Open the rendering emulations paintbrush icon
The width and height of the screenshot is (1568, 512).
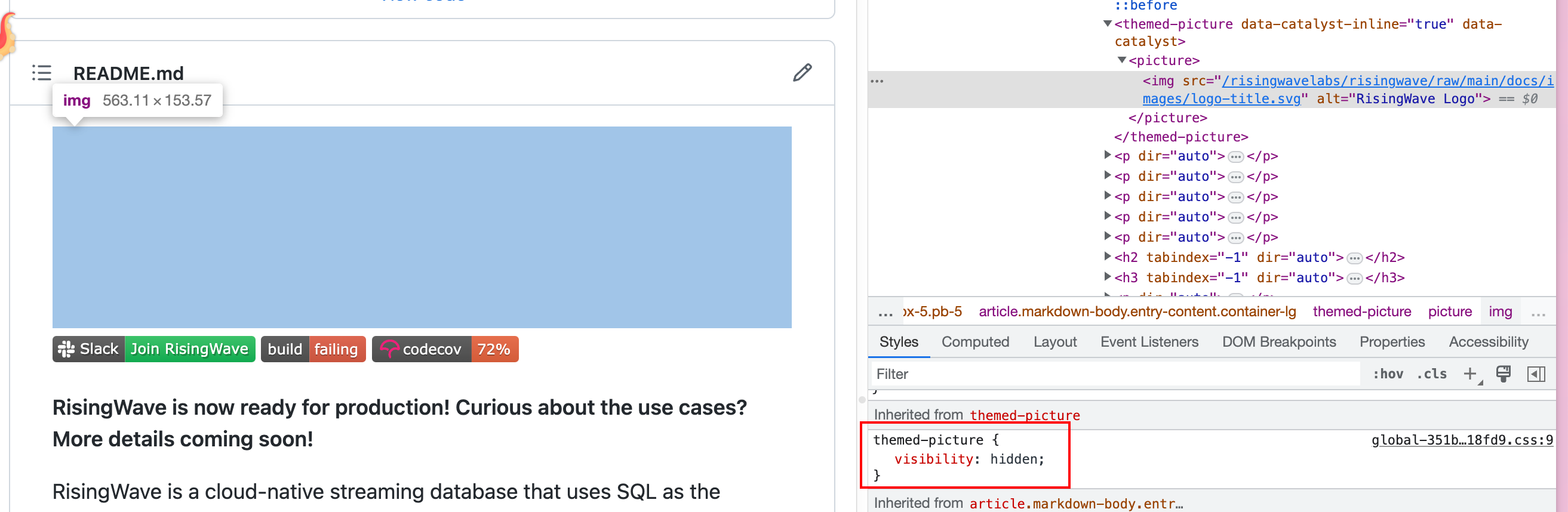(x=1504, y=375)
